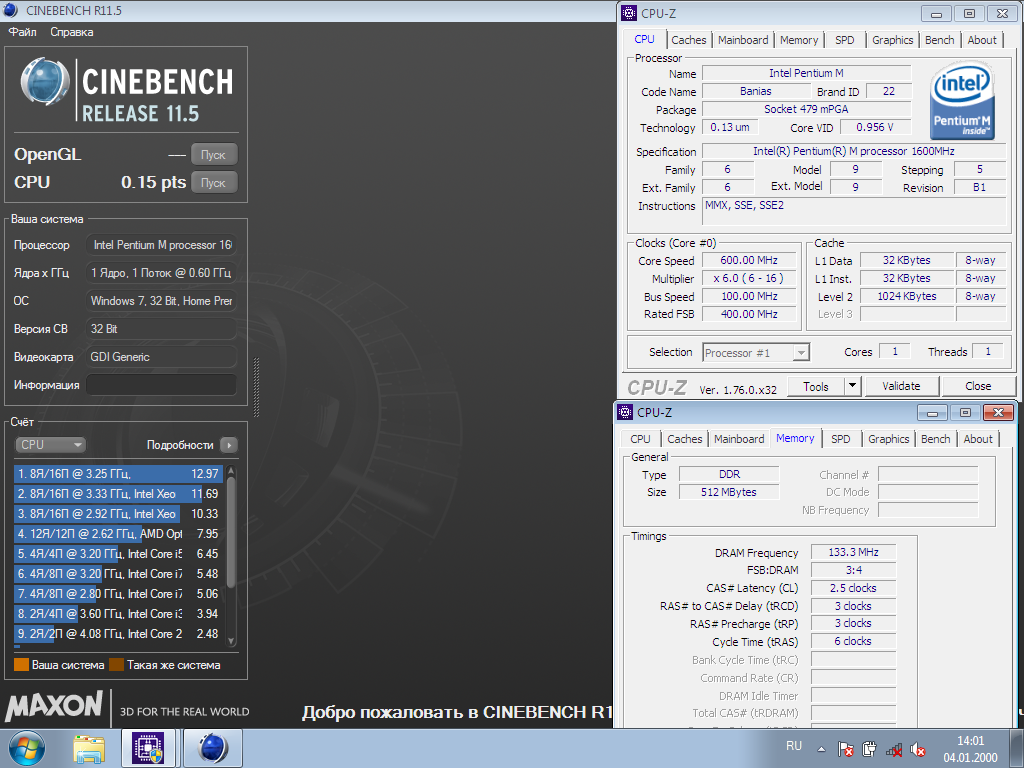Show hidden tray icons with the arrow
Viewport: 1024px width, 768px height.
821,749
